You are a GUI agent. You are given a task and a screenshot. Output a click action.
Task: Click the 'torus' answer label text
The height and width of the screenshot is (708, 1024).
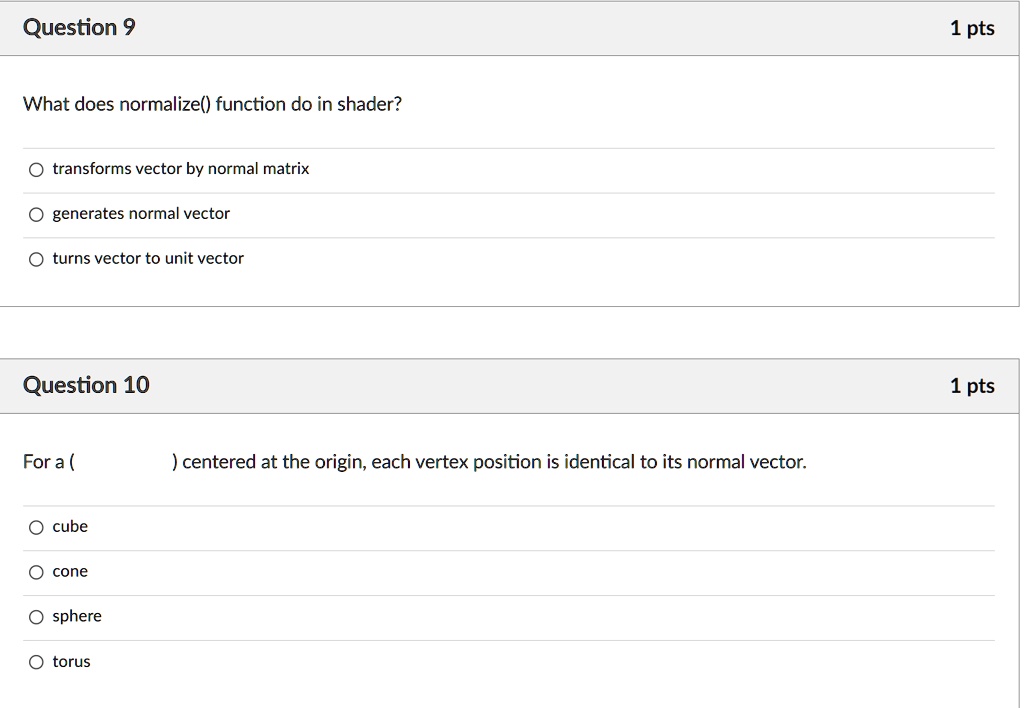click(x=71, y=661)
